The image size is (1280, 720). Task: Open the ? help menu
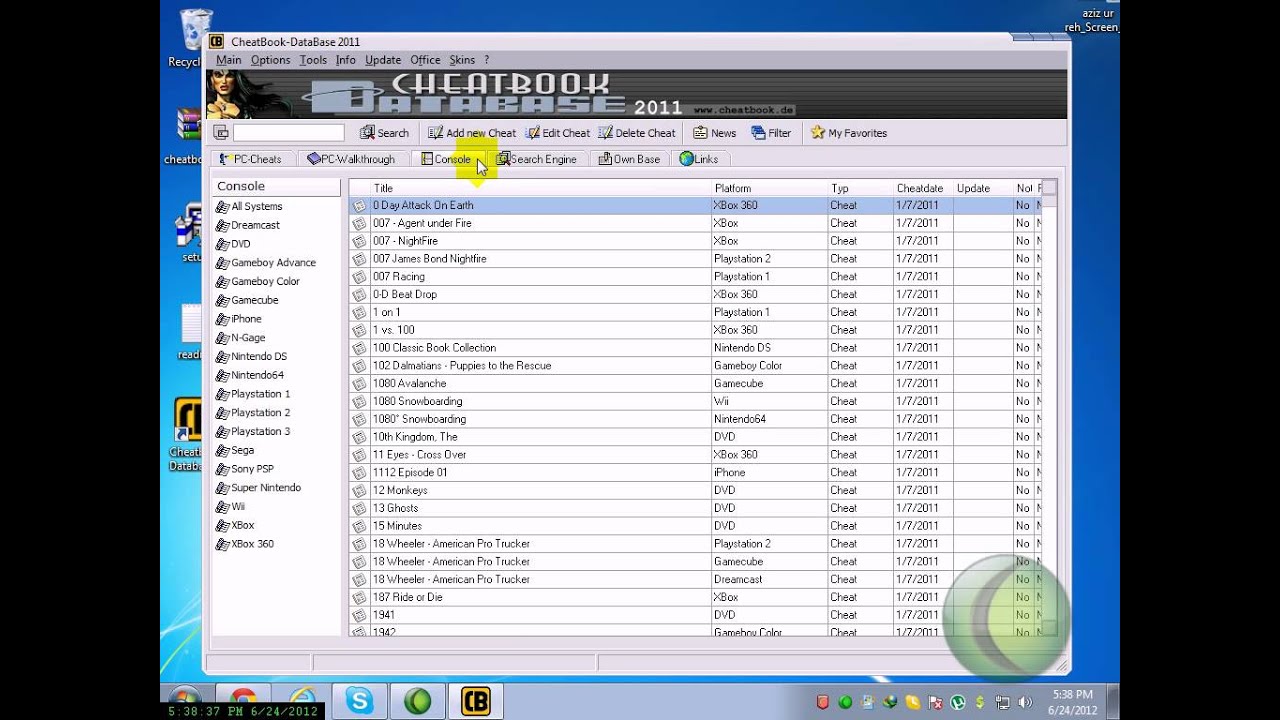tap(486, 60)
